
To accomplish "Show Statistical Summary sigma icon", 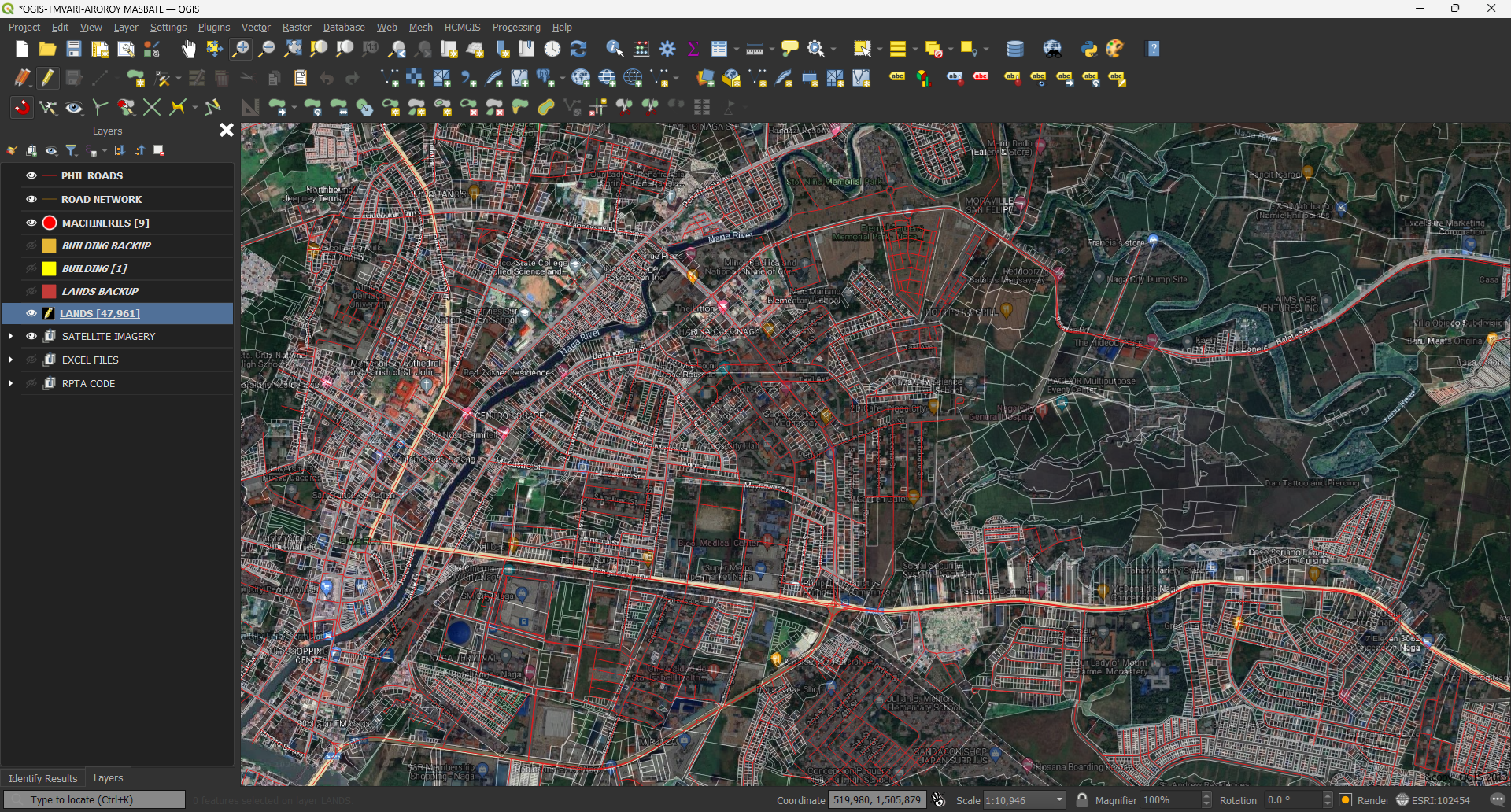I will [693, 49].
